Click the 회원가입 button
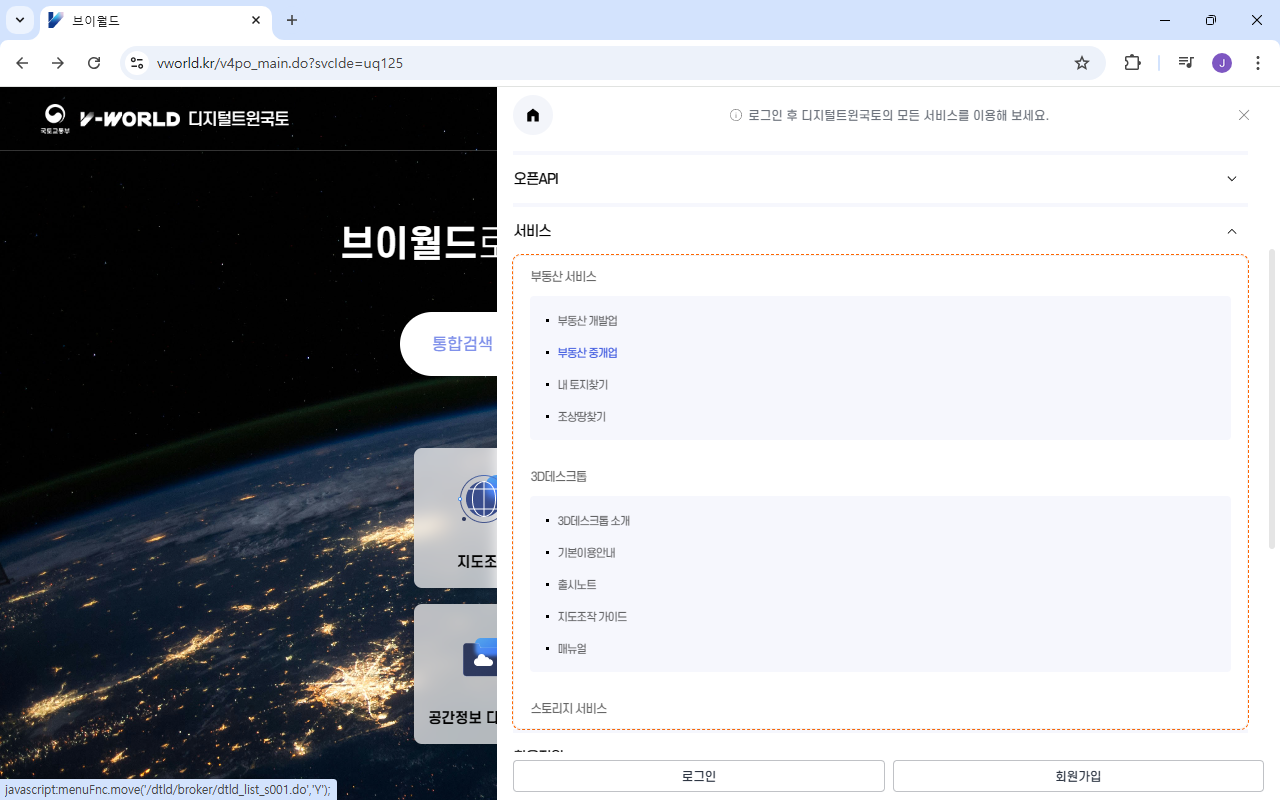 (1078, 776)
